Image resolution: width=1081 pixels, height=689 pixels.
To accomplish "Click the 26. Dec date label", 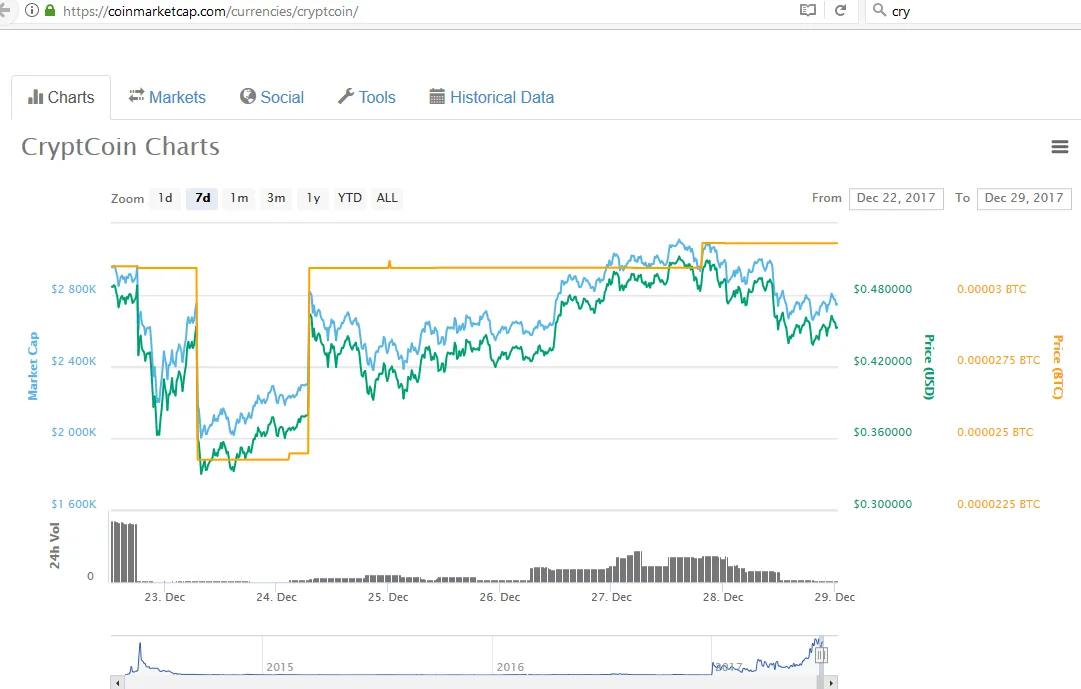I will point(500,597).
